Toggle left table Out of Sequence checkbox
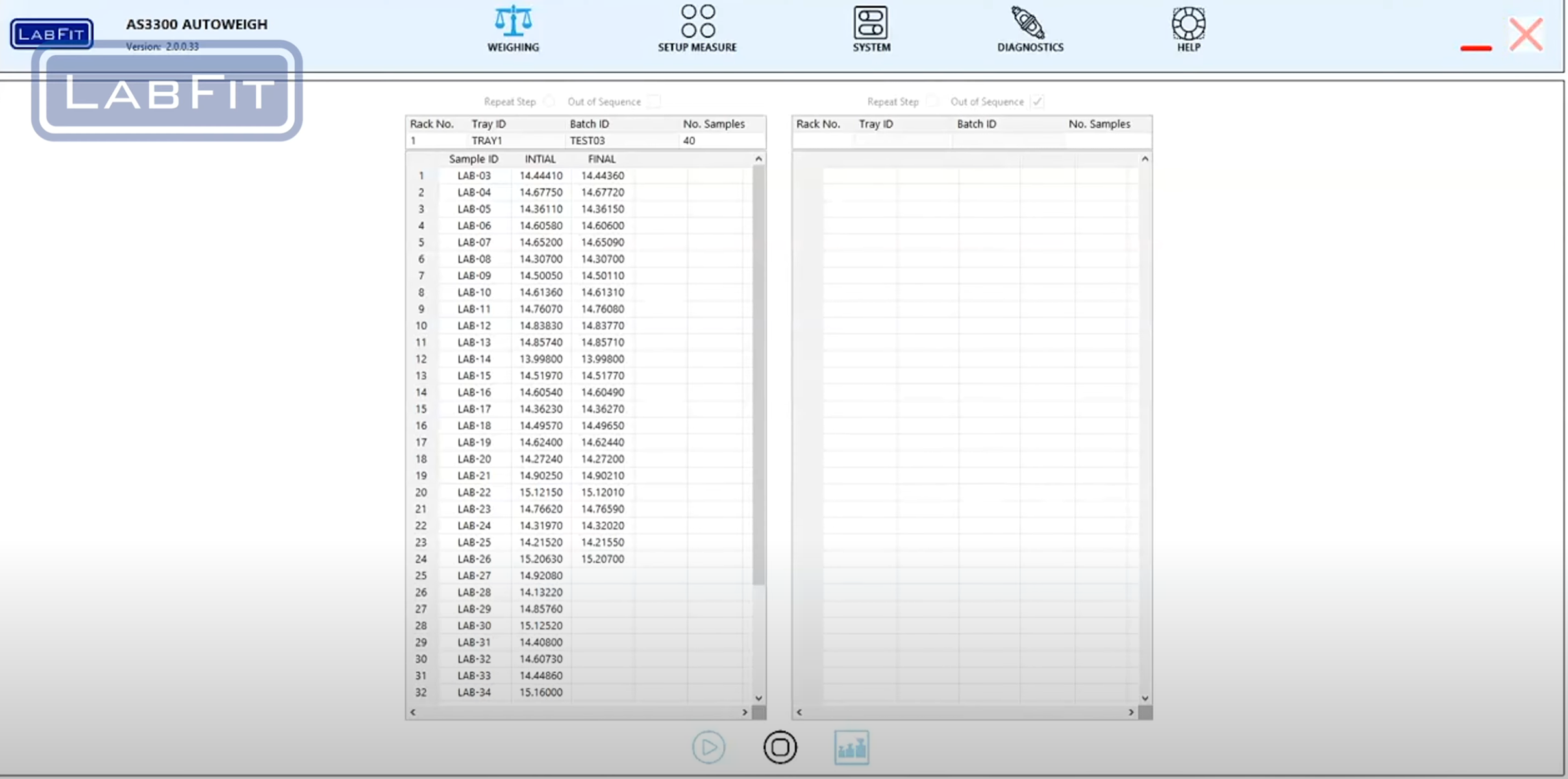Image resolution: width=1568 pixels, height=779 pixels. (x=654, y=101)
